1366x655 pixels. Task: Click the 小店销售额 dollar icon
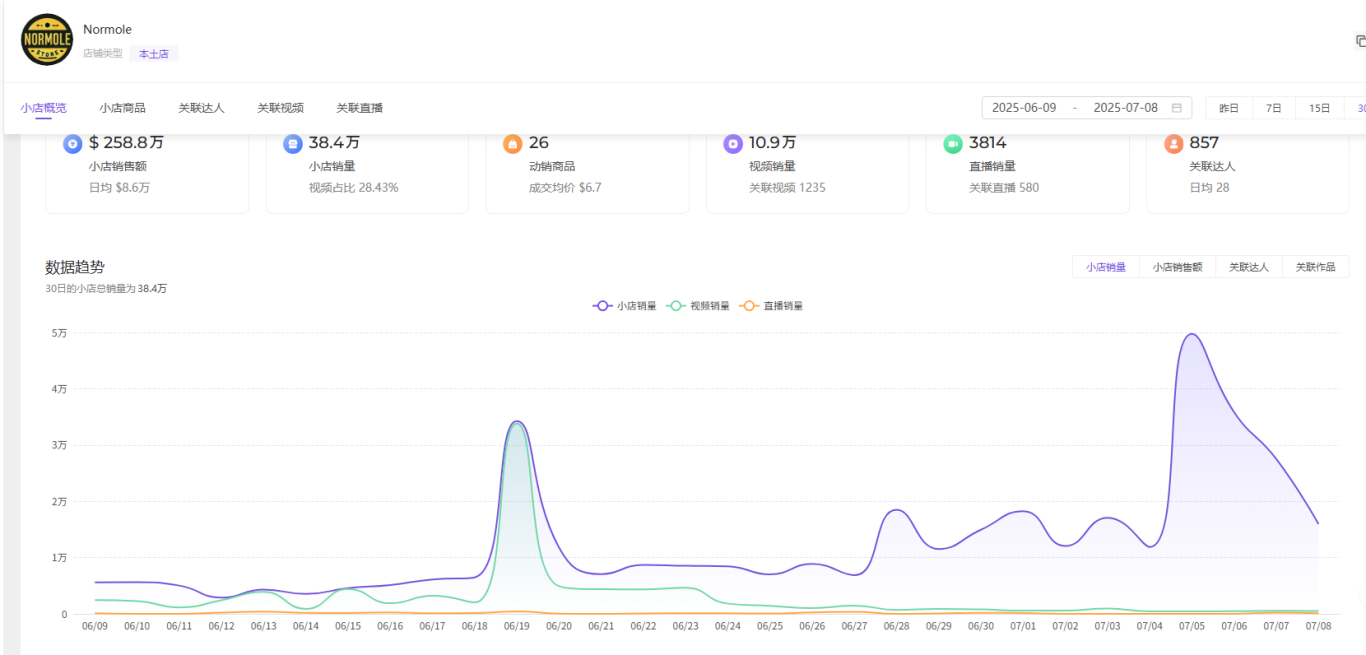click(x=73, y=144)
